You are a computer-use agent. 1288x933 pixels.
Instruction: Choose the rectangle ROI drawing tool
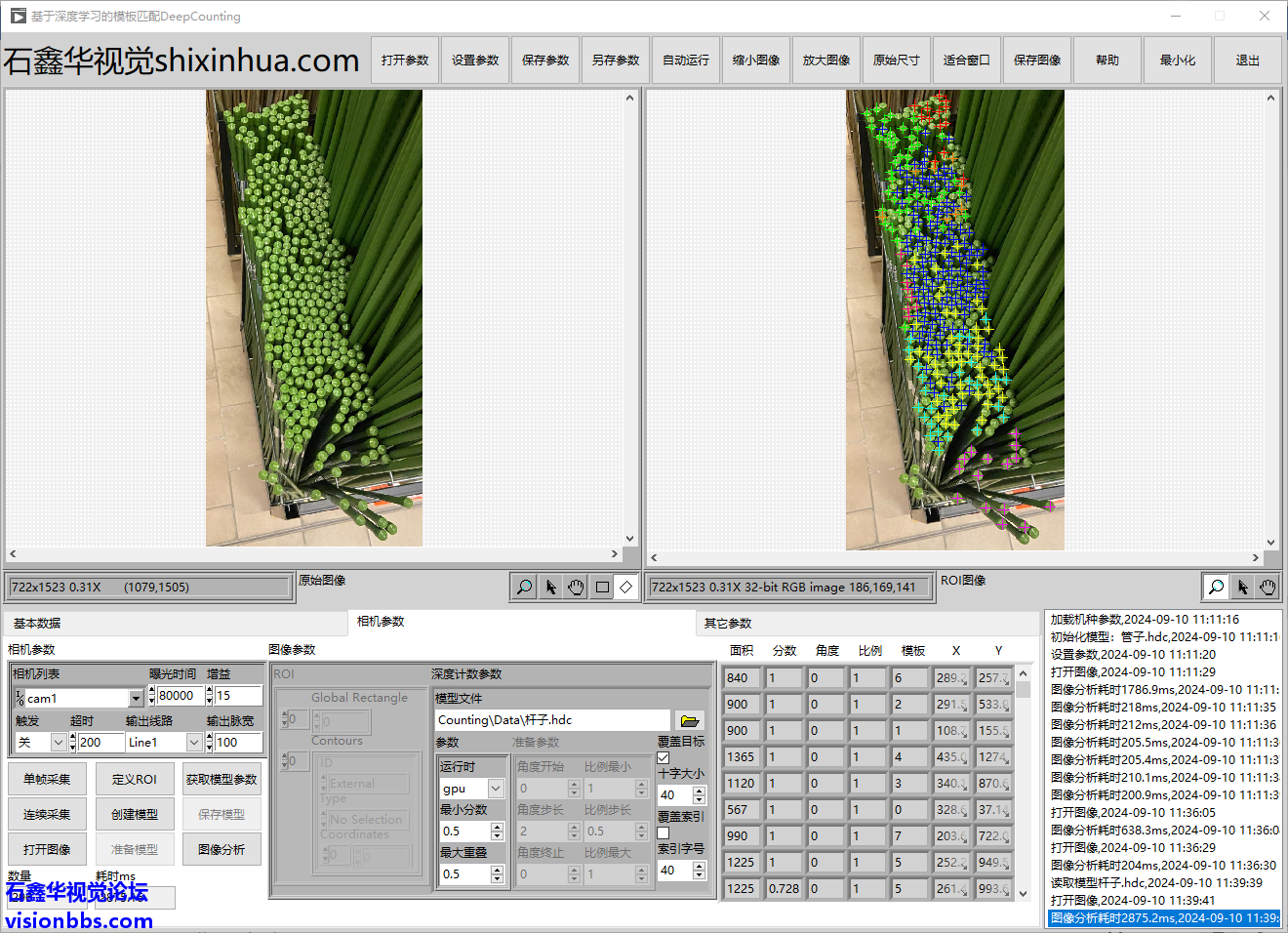[602, 587]
